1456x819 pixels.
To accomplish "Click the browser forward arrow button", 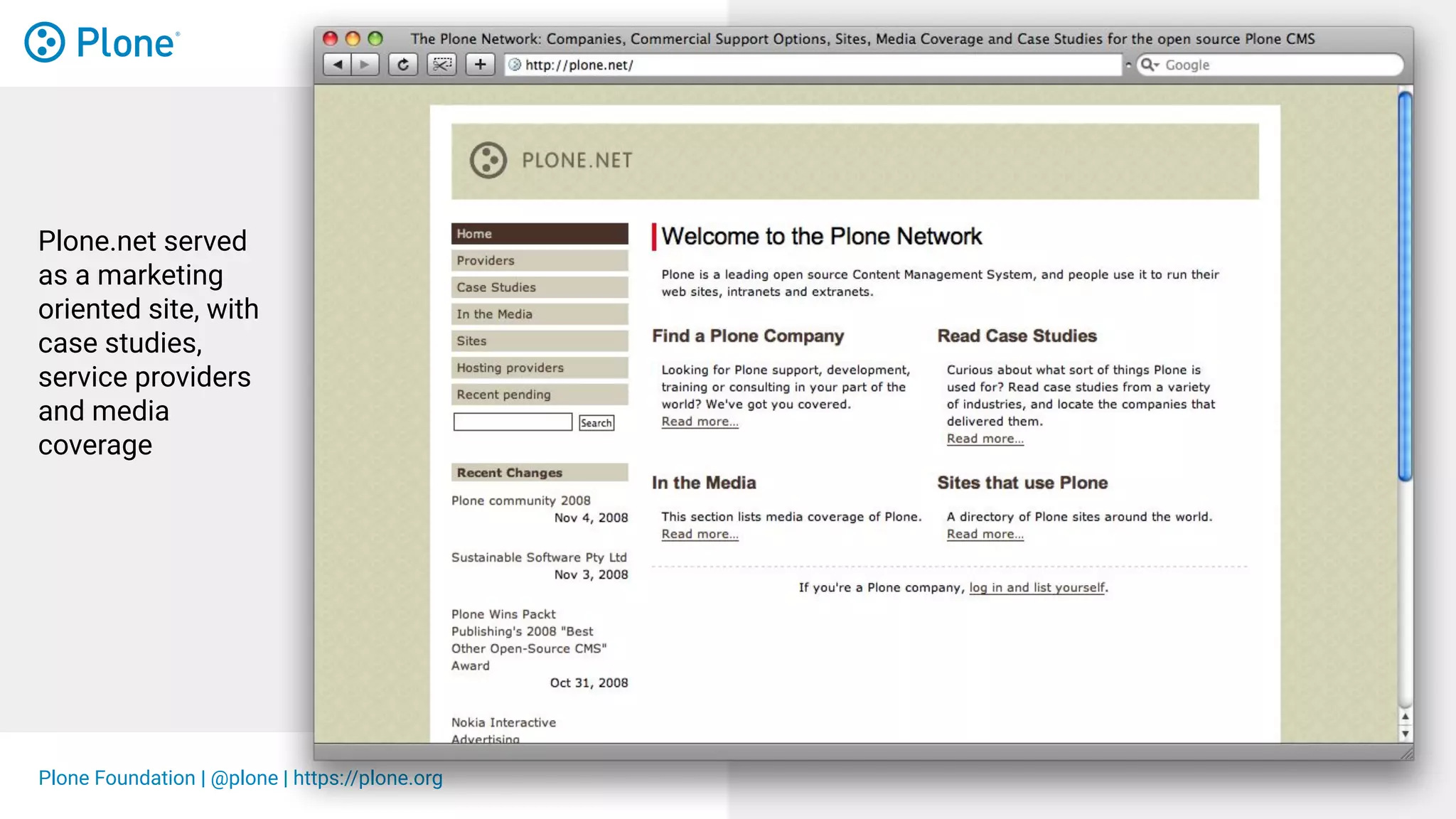I will coord(365,65).
